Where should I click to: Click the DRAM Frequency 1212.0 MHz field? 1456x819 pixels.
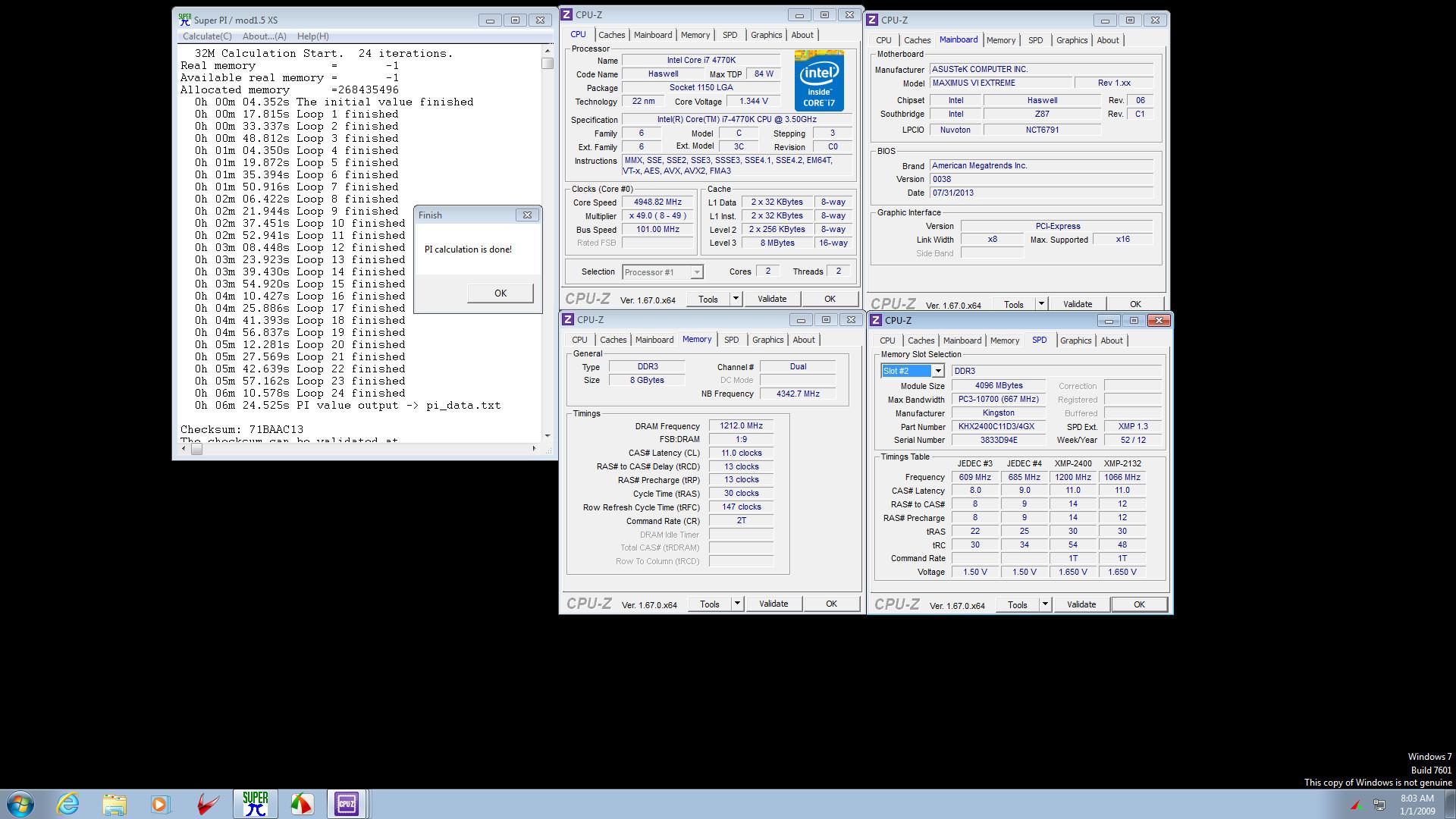pos(741,426)
